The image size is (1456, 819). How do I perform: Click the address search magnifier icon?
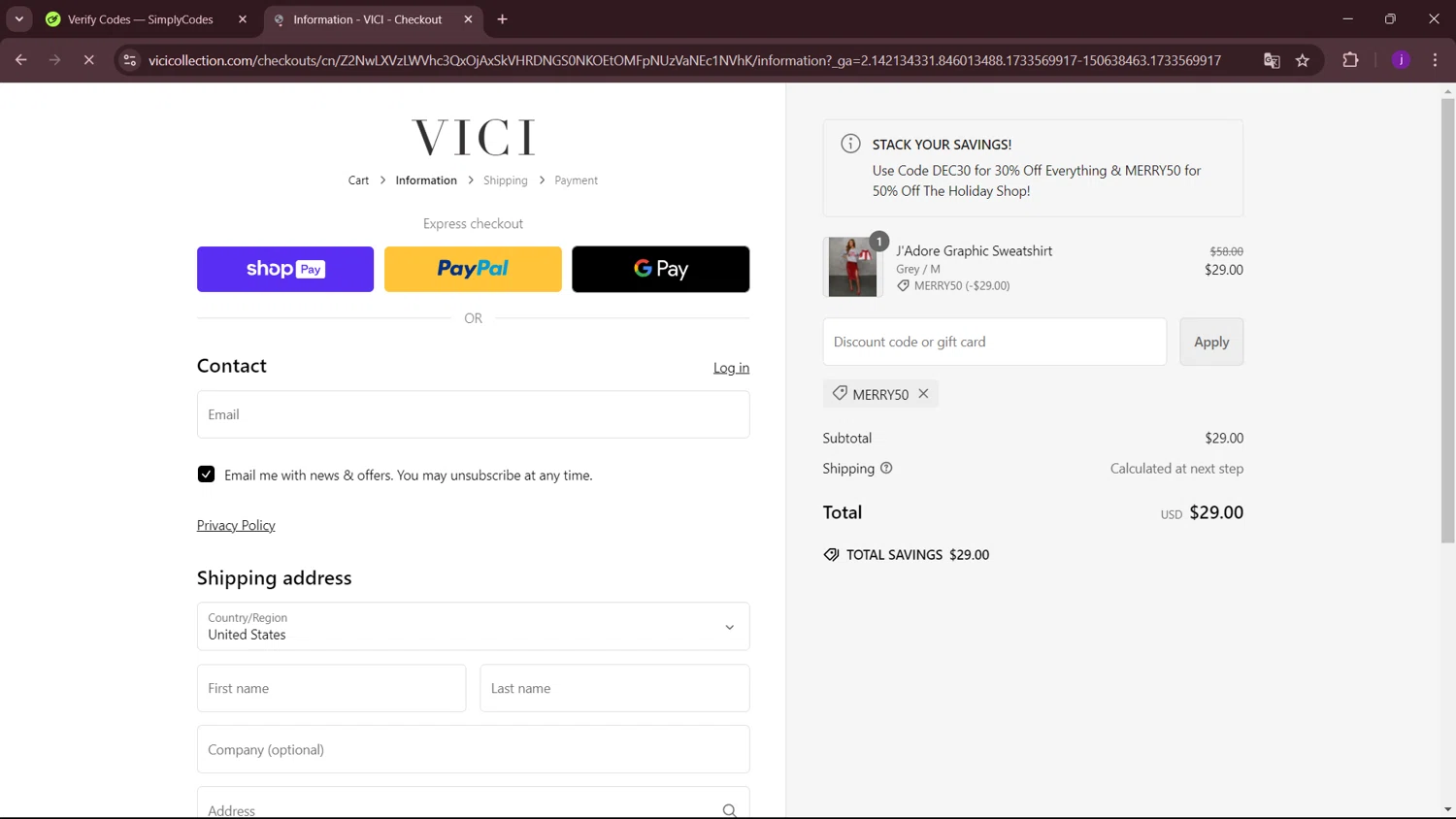pos(729,810)
